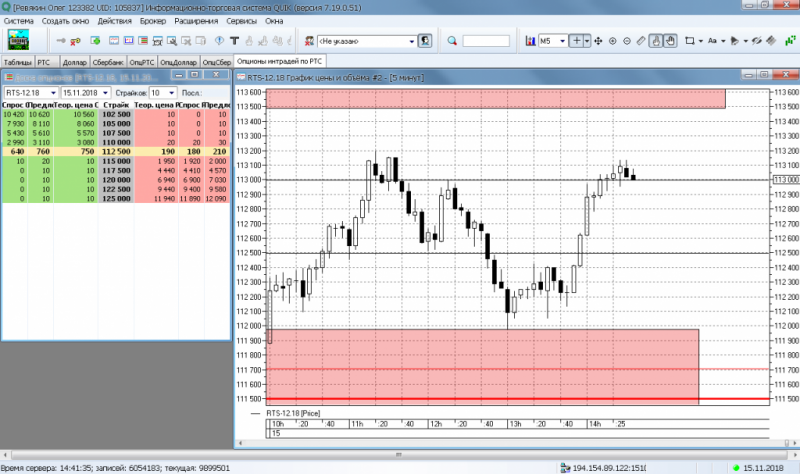This screenshot has height=474, width=800.
Task: Click the chart's horizontal scrollbar
Action: (517, 443)
